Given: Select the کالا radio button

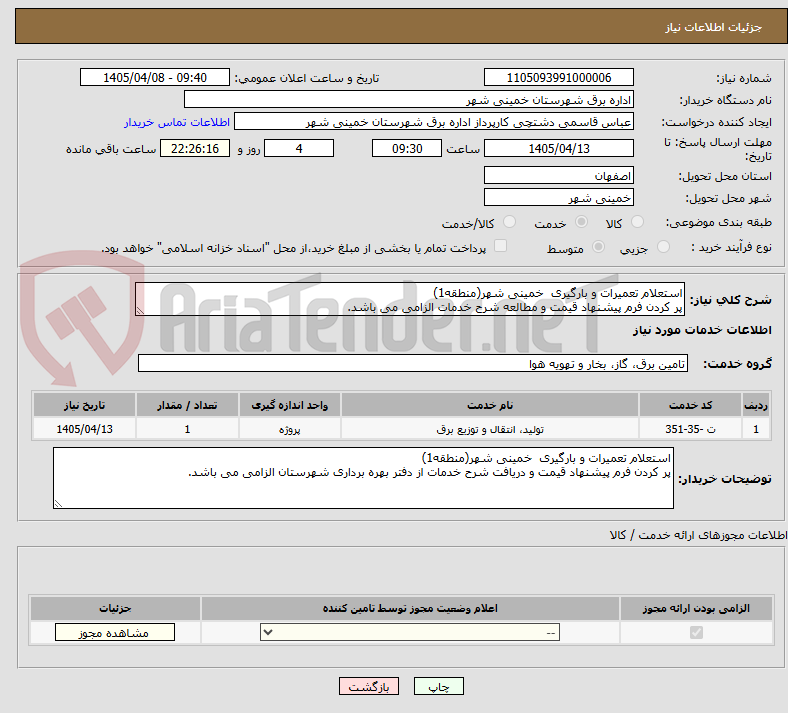Looking at the screenshot, I should 637,222.
